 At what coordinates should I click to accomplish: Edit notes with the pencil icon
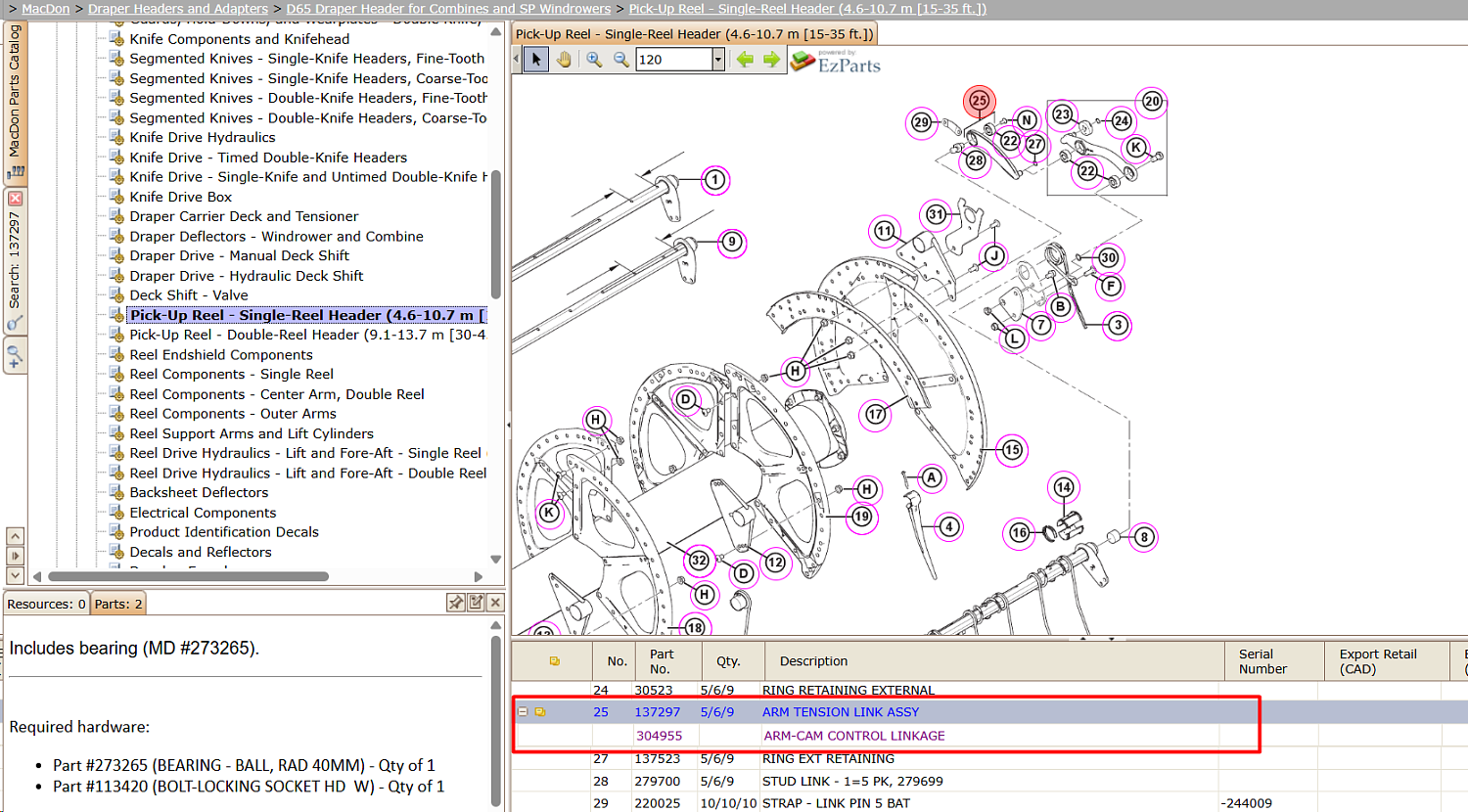tap(476, 603)
